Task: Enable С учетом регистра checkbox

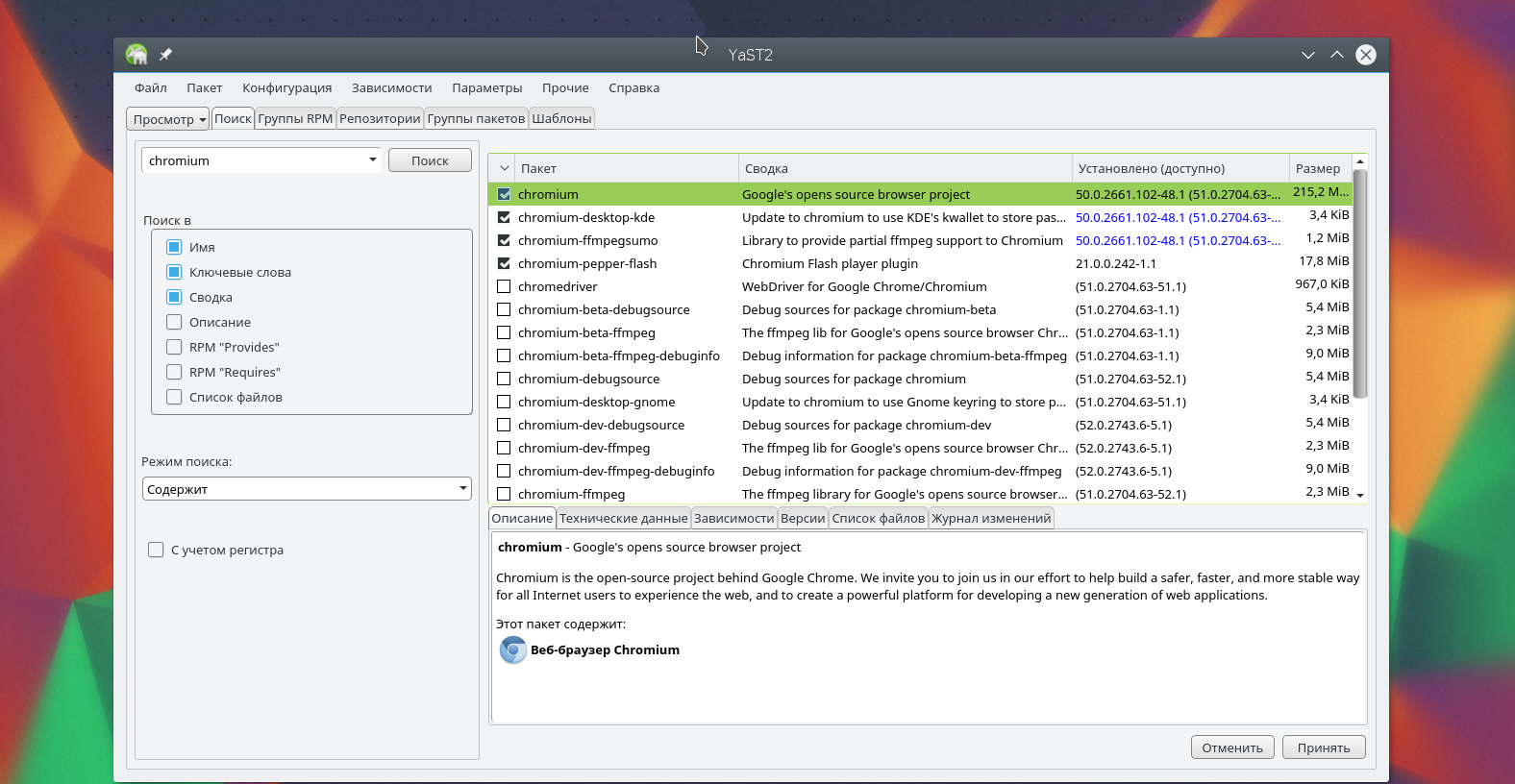Action: [156, 551]
